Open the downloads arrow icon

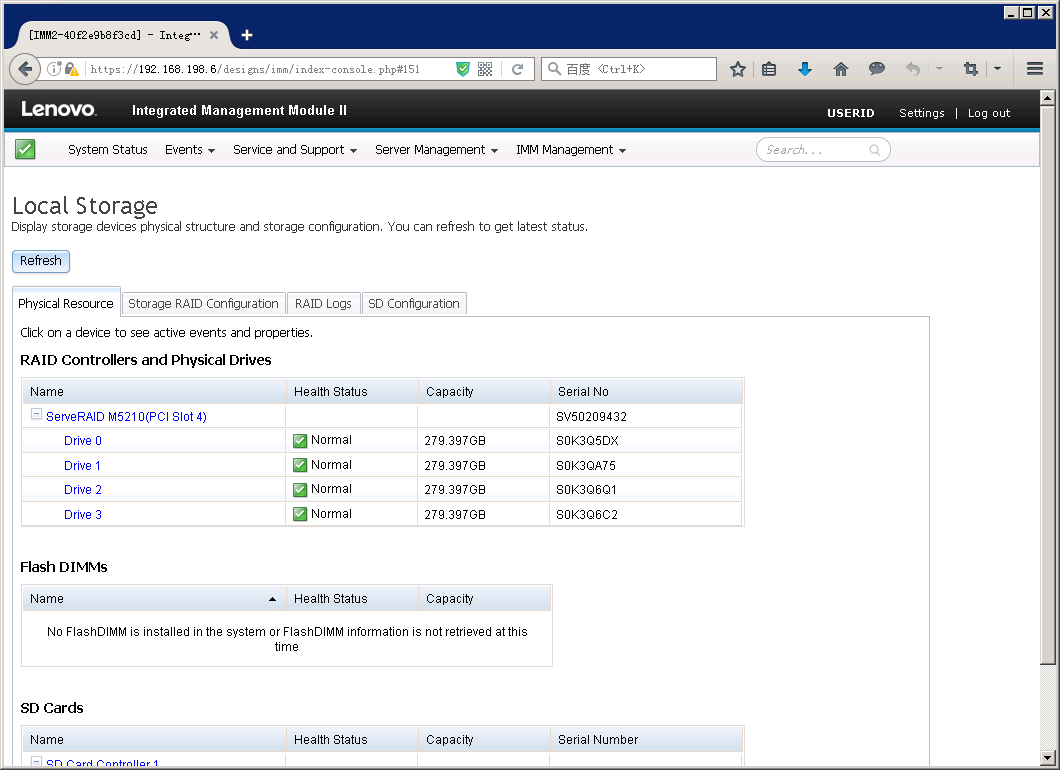[x=805, y=69]
